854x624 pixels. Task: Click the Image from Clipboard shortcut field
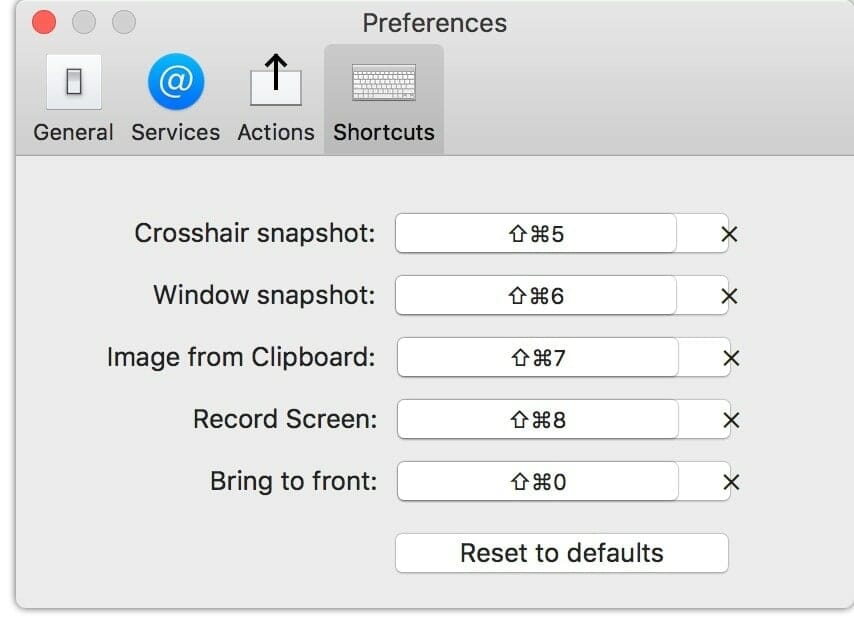point(537,358)
